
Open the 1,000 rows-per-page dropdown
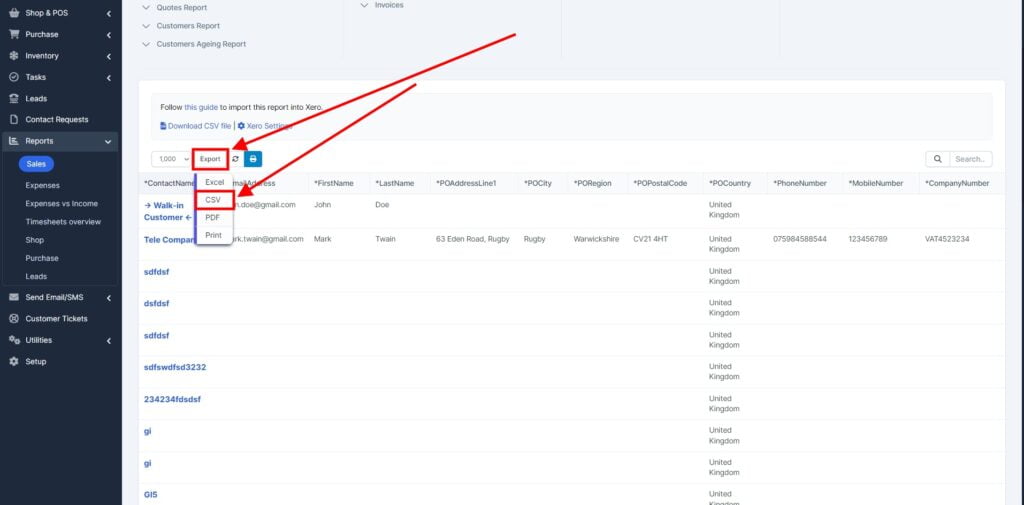click(172, 159)
